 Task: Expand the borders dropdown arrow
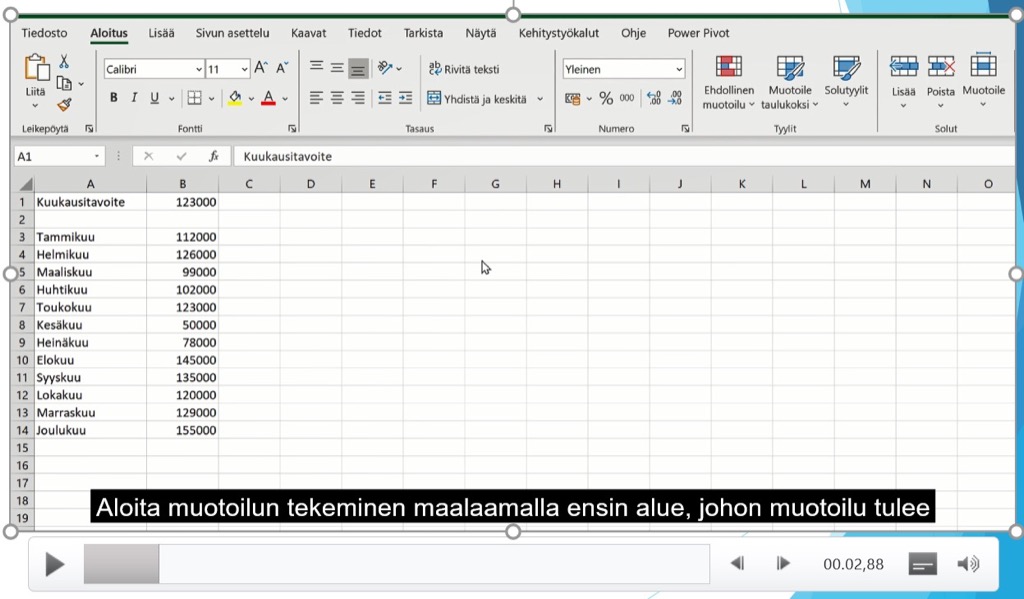coord(212,99)
